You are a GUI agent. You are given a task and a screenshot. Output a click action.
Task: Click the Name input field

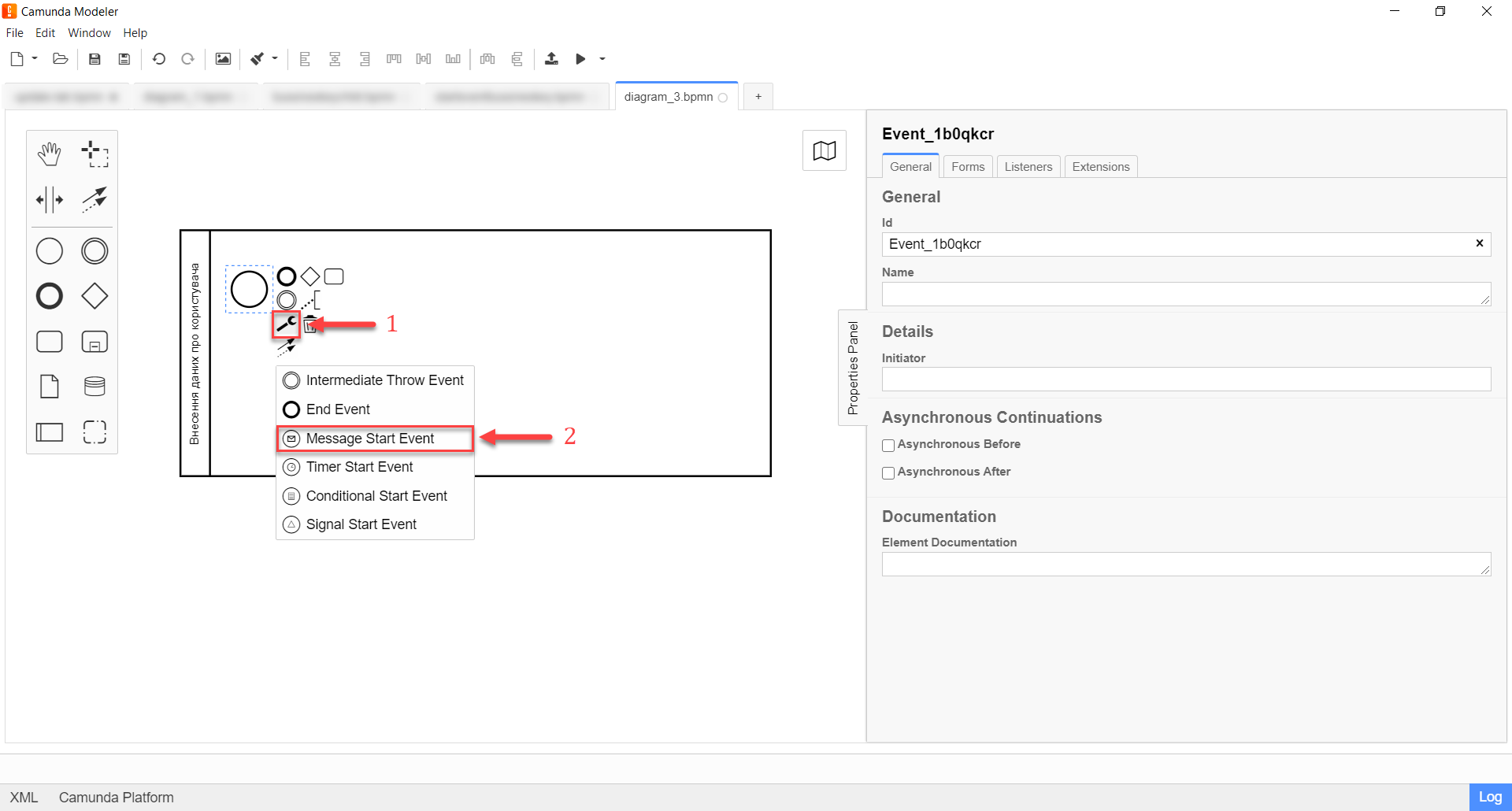(1181, 294)
